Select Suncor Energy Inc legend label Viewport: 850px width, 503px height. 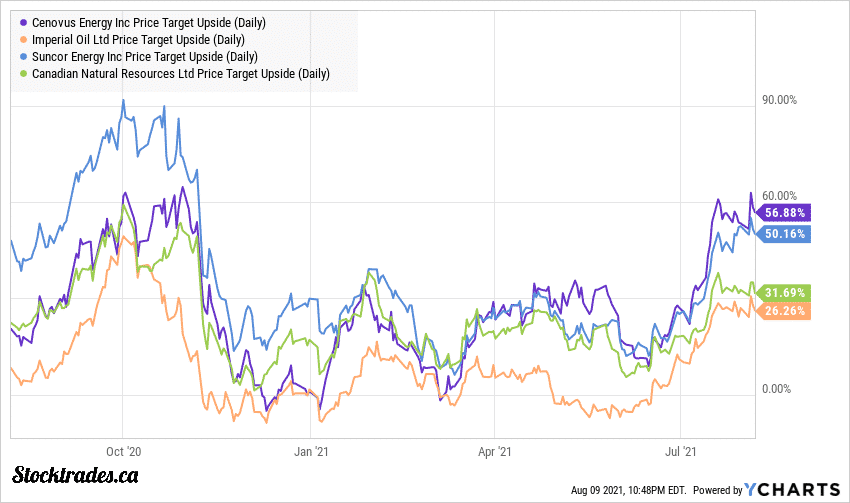pos(146,56)
